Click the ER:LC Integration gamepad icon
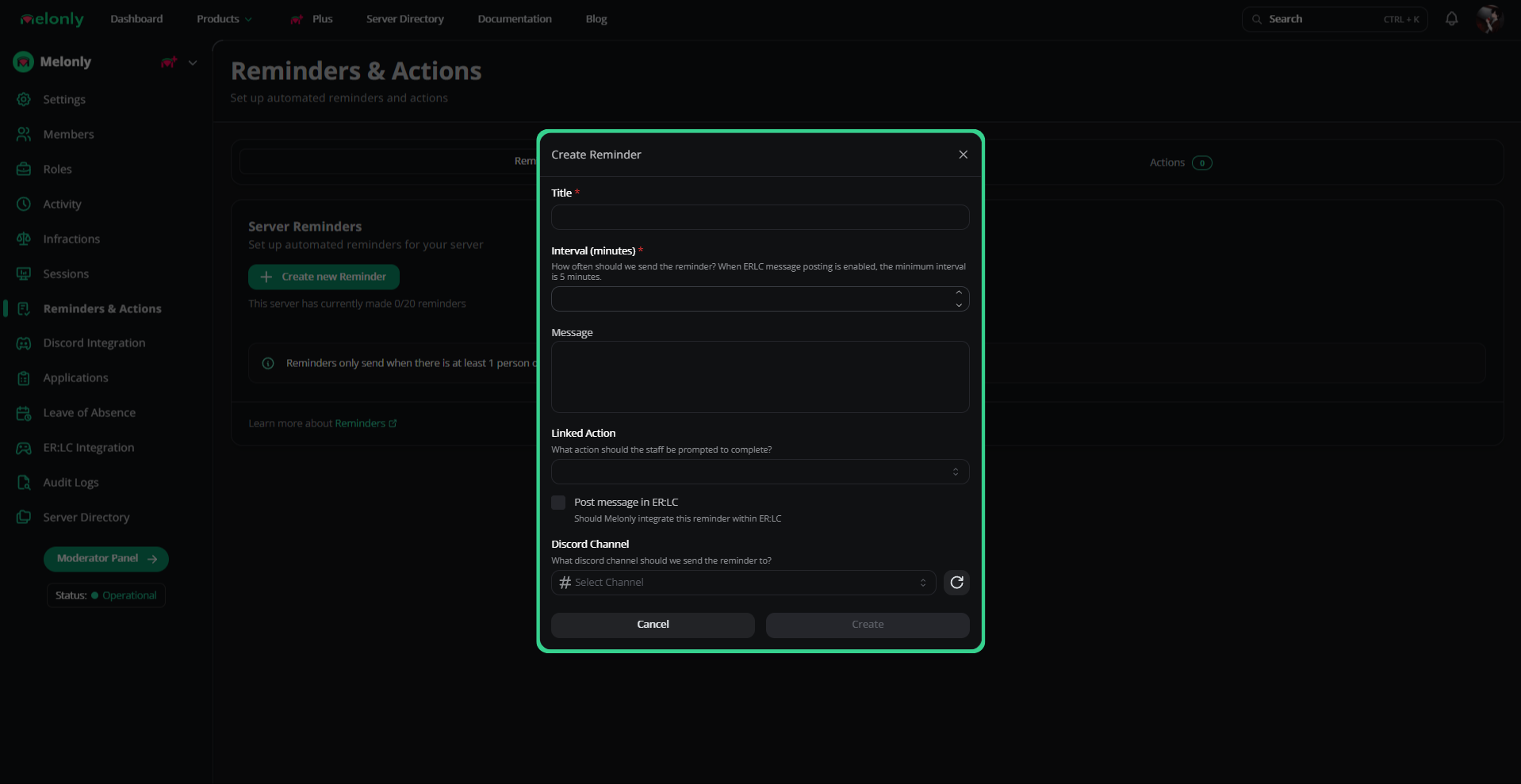This screenshot has height=784, width=1521. (x=24, y=448)
